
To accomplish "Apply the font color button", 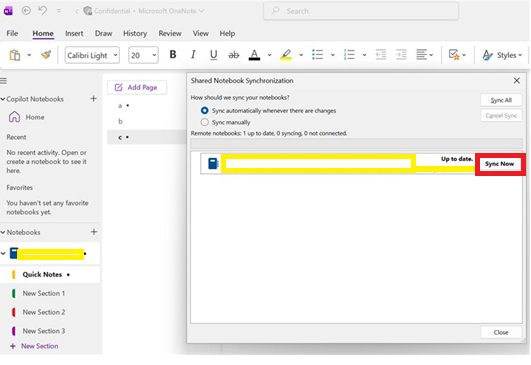I will (x=254, y=55).
